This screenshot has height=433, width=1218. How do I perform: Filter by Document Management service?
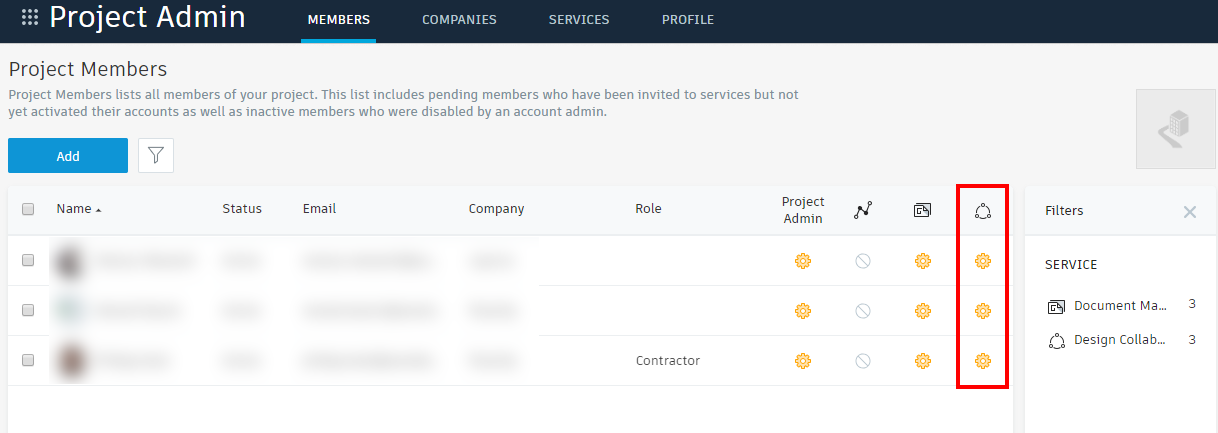point(1122,305)
